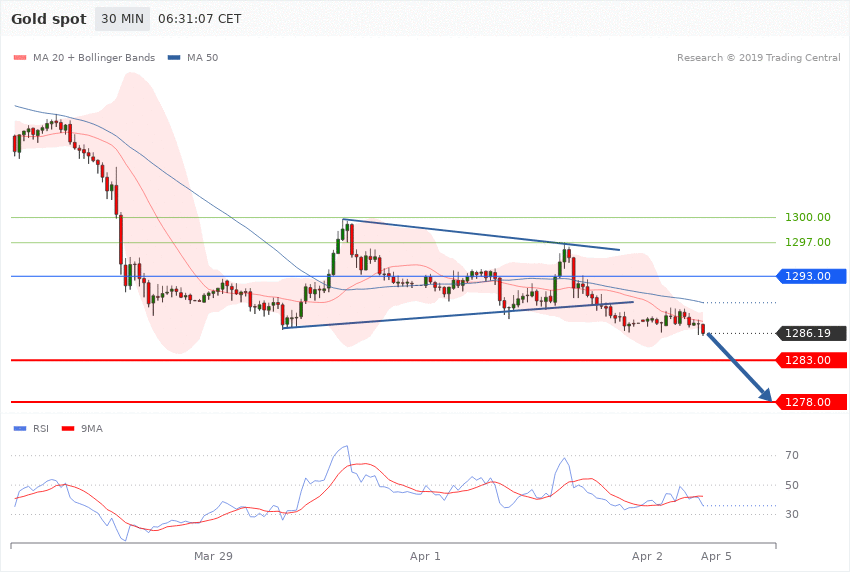
Task: Click the MA 20 + Bollinger Bands label
Action: [94, 57]
